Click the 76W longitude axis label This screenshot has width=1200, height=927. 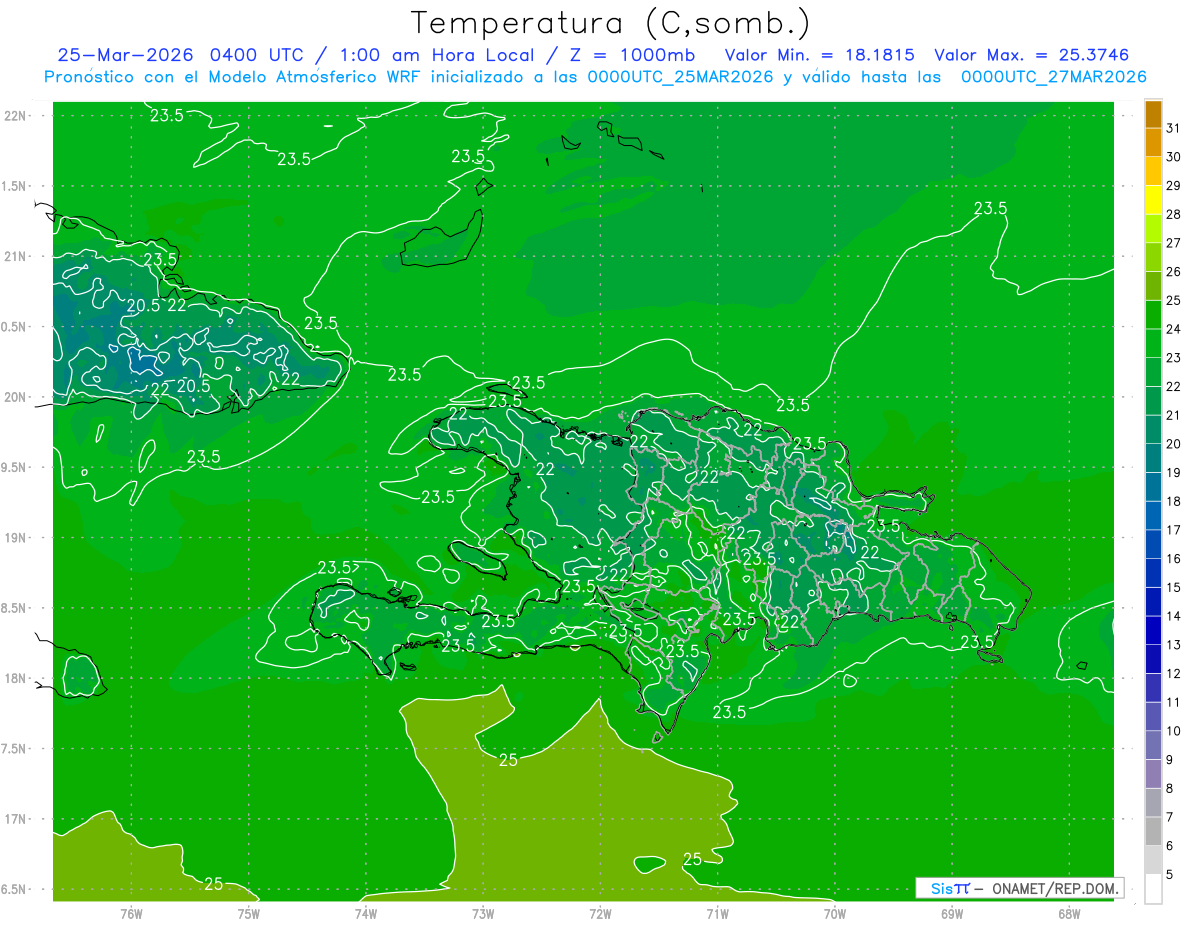131,914
